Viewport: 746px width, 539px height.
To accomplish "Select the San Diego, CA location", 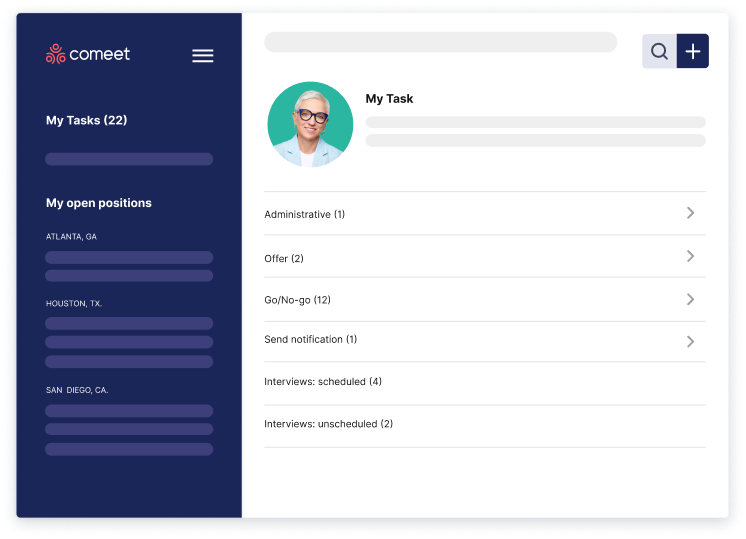I will [x=77, y=390].
